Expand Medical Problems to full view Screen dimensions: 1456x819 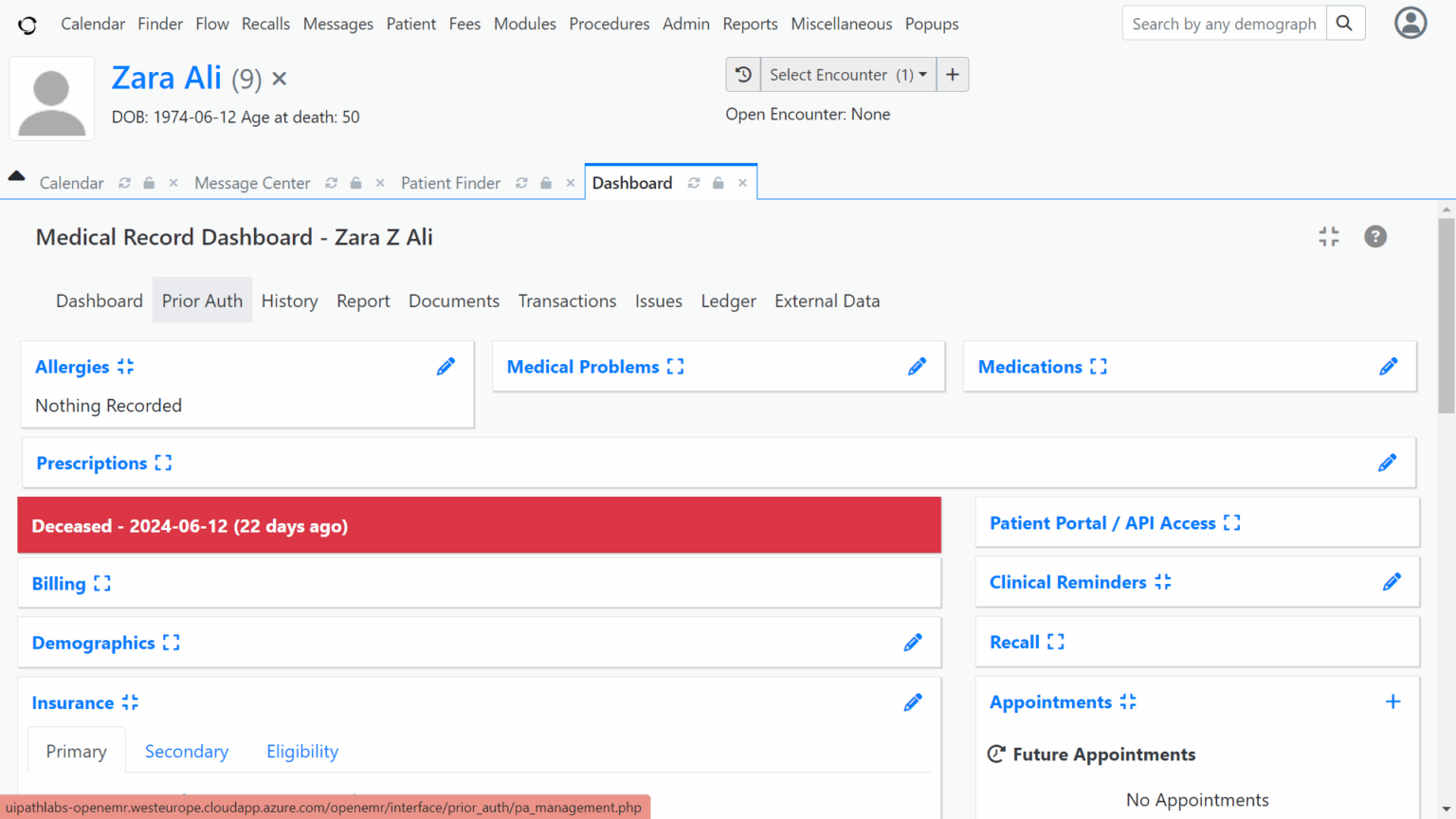point(674,366)
